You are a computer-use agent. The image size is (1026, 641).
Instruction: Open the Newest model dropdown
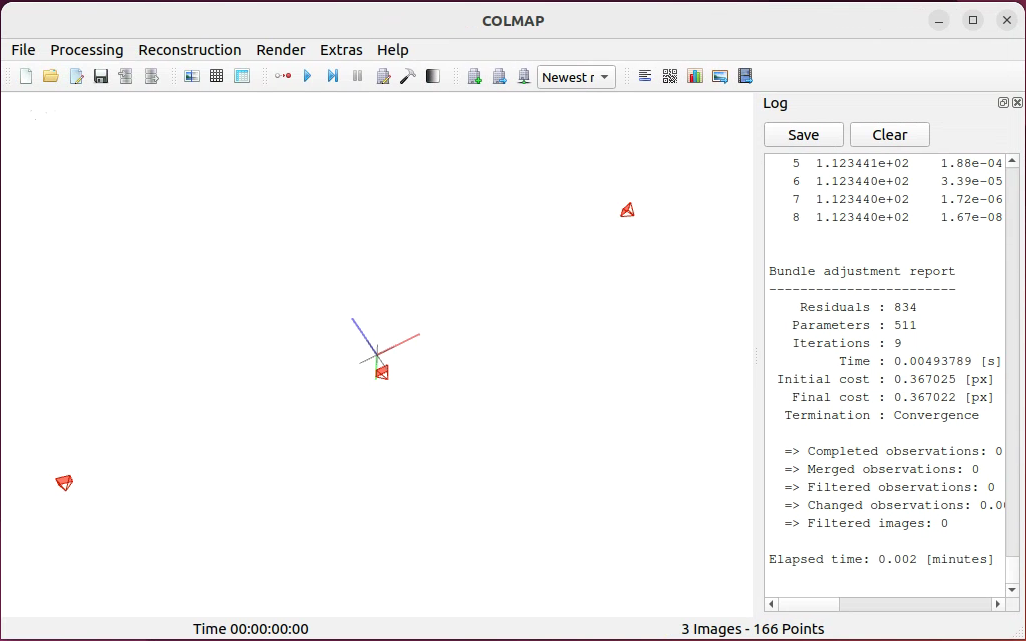tap(576, 77)
